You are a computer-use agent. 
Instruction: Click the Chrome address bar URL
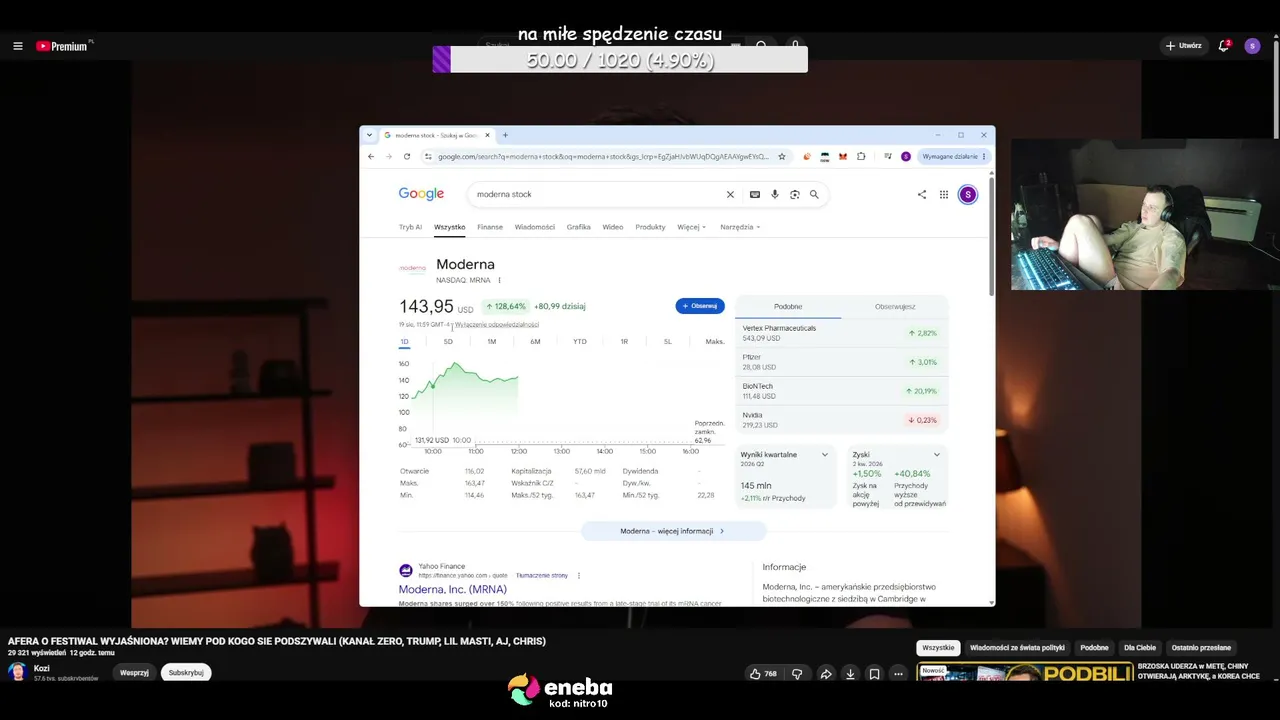(x=603, y=156)
